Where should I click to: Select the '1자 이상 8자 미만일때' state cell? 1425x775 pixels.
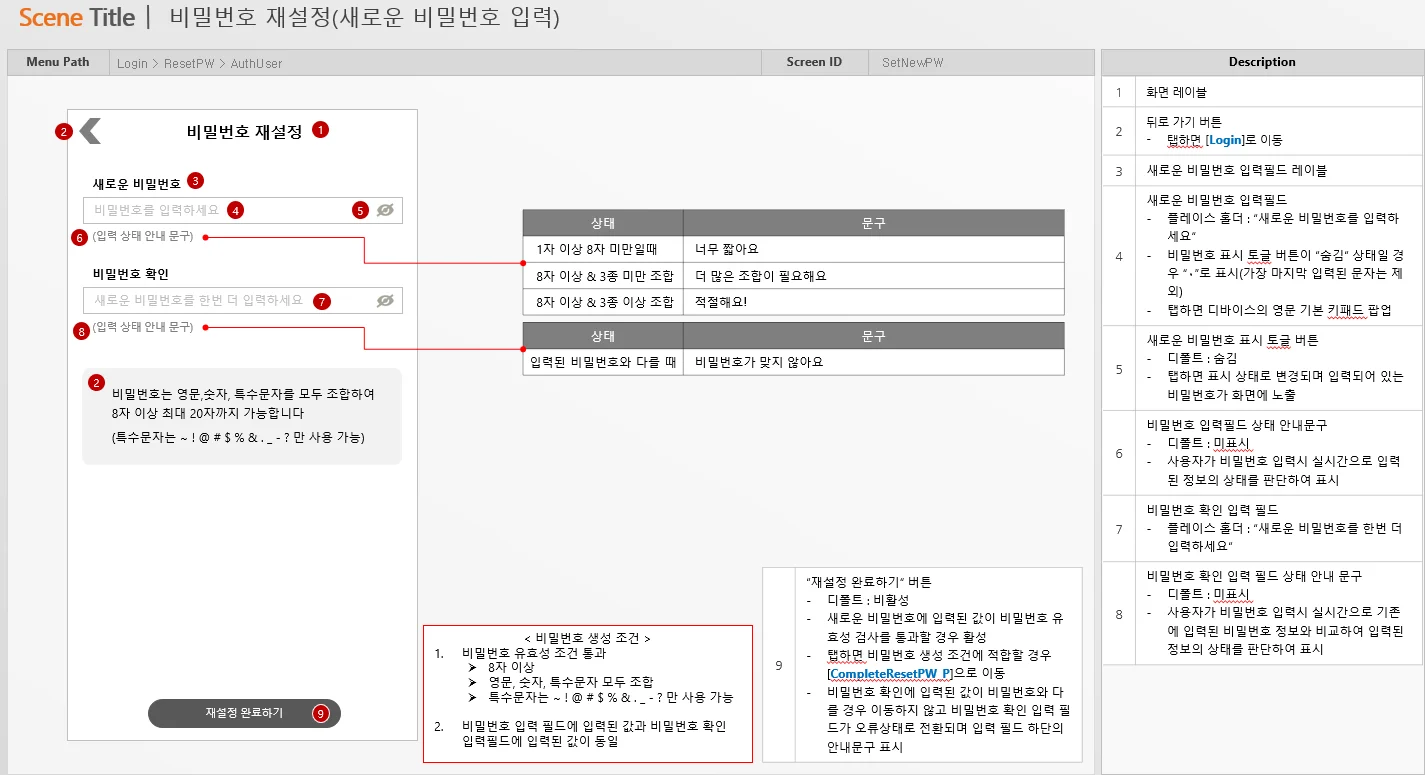tap(603, 248)
